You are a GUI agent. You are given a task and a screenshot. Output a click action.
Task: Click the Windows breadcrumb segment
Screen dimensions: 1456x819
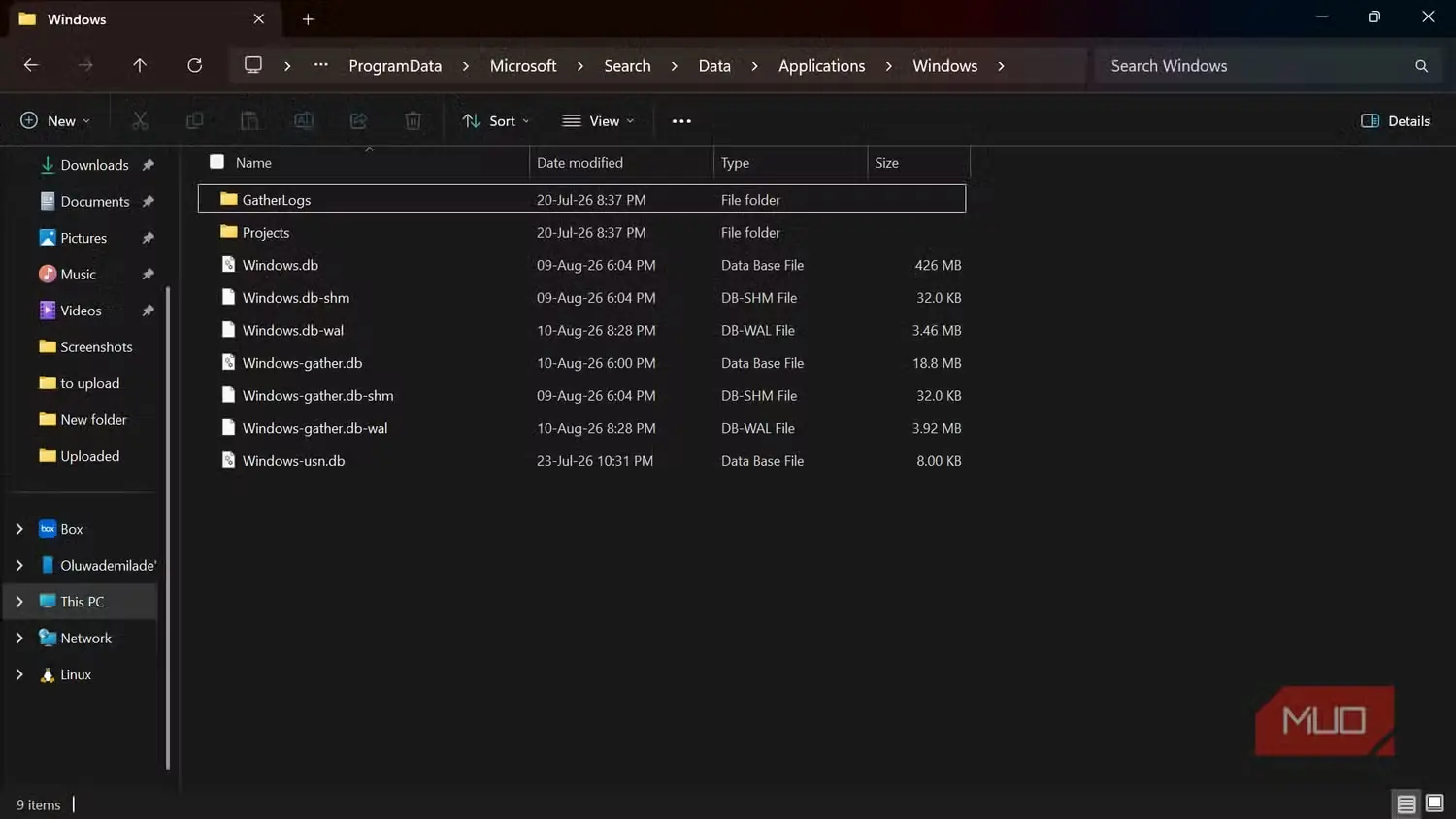tap(944, 66)
